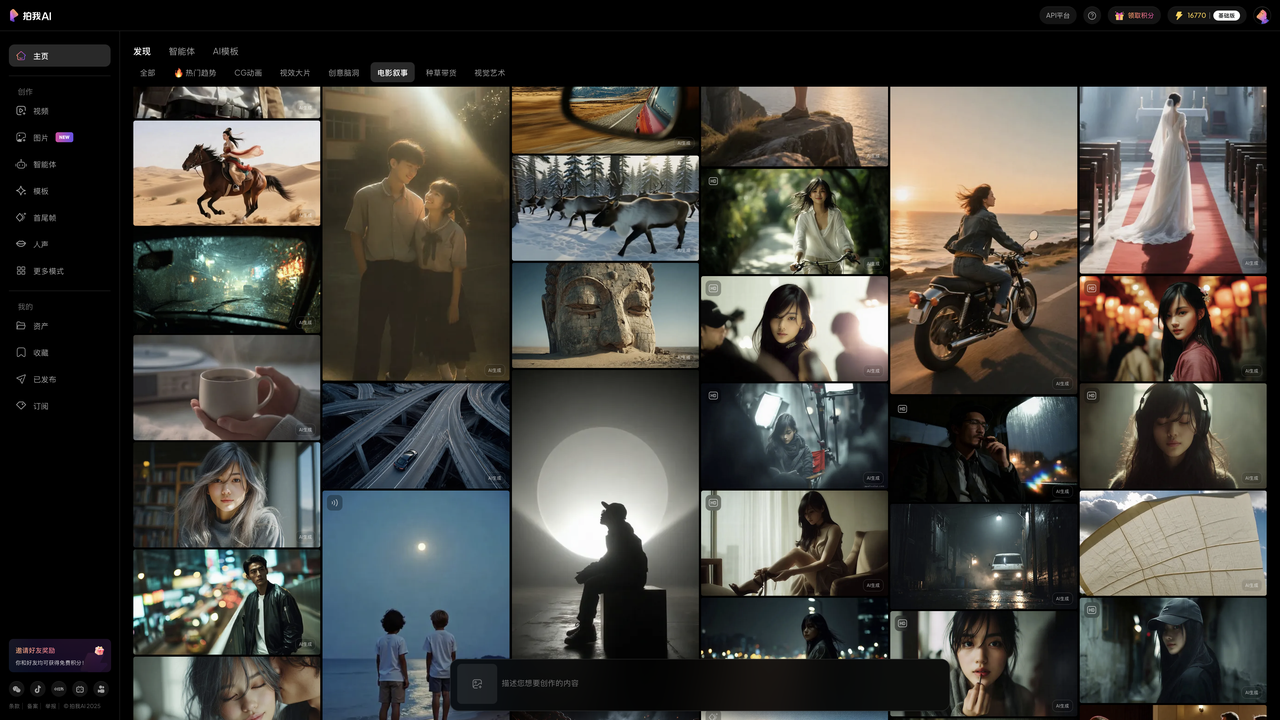Click the Bilibili social icon
The image size is (1280, 720).
(80, 688)
